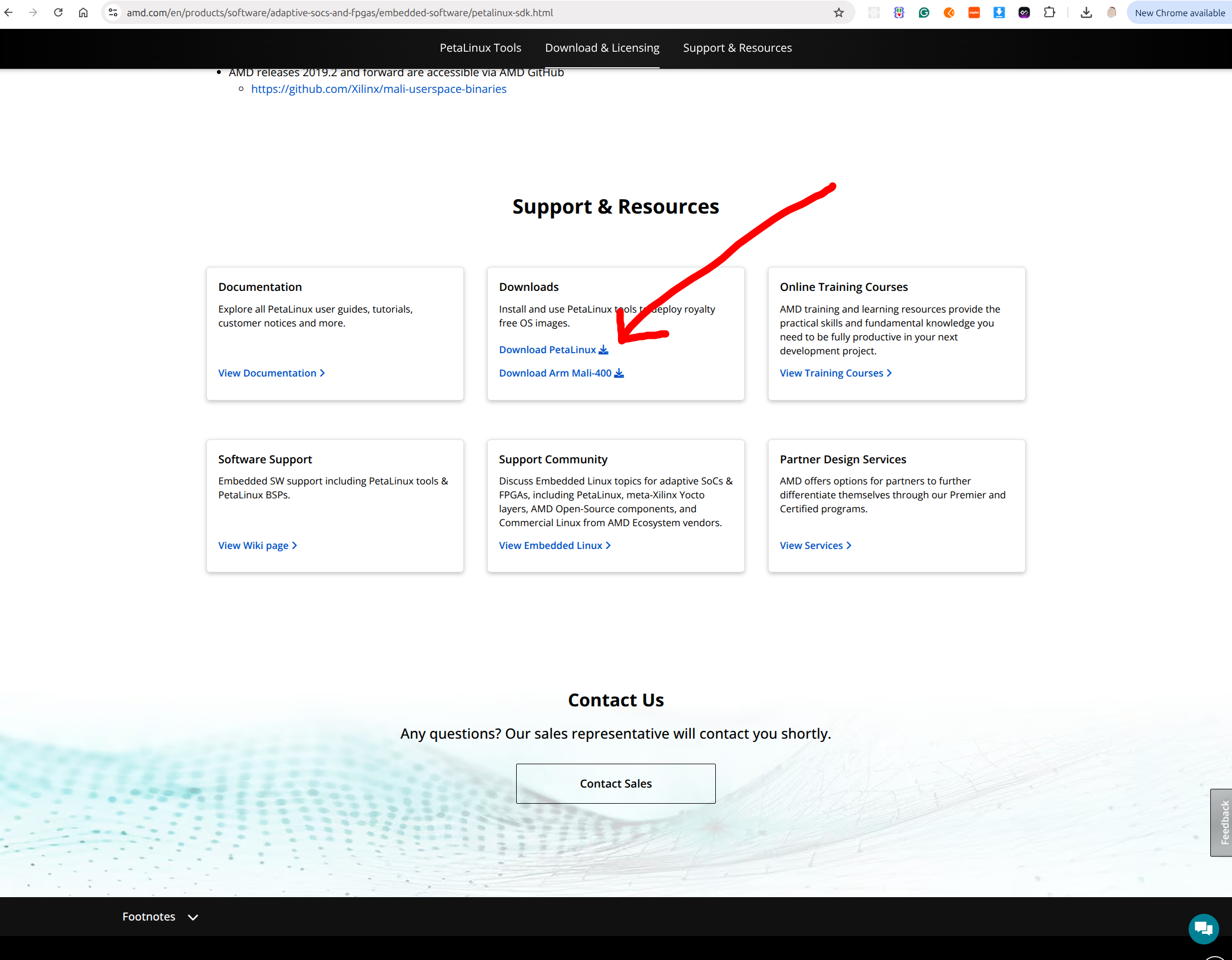Click the Contact Sales button

[x=615, y=784]
